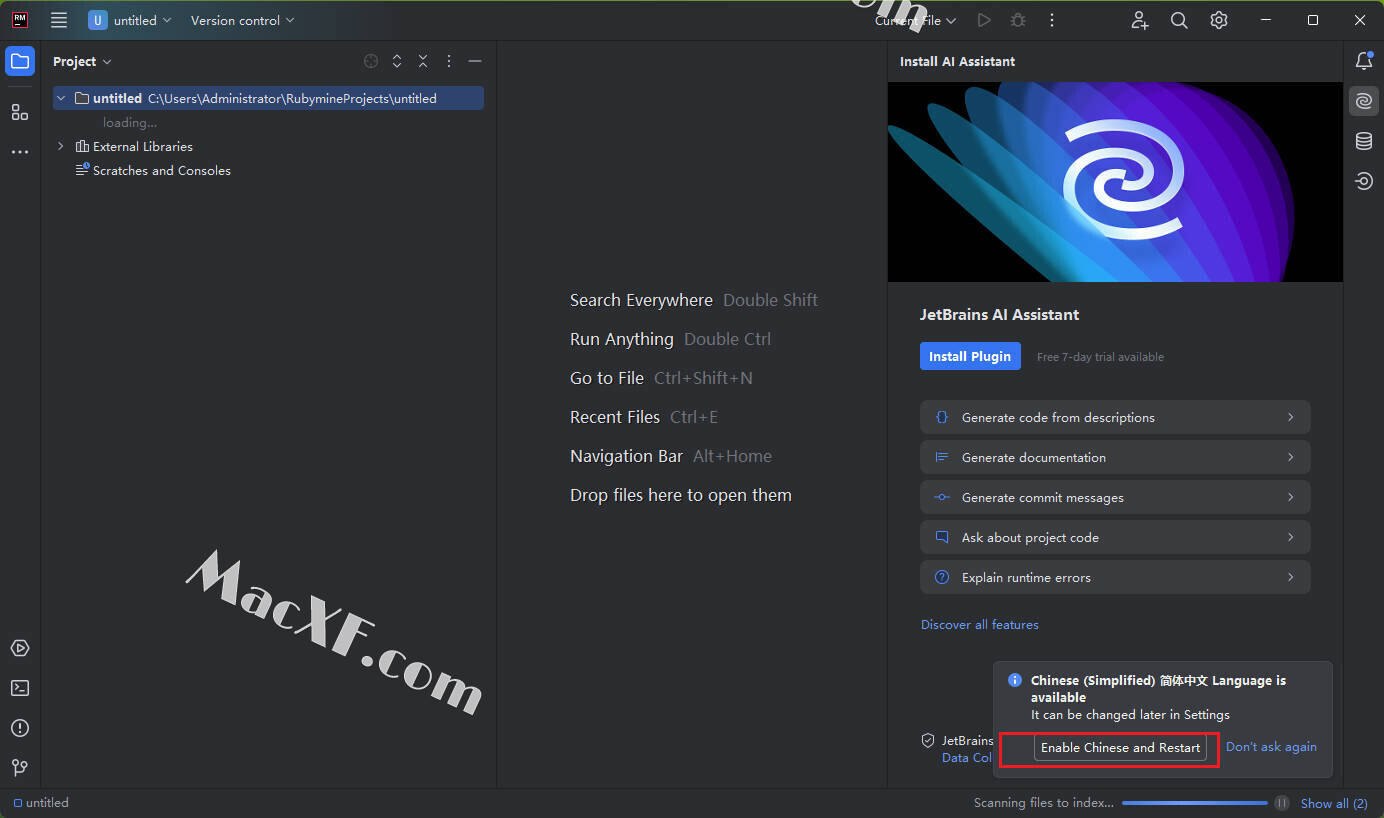1384x818 pixels.
Task: Open the Project view selector dropdown
Action: (x=82, y=61)
